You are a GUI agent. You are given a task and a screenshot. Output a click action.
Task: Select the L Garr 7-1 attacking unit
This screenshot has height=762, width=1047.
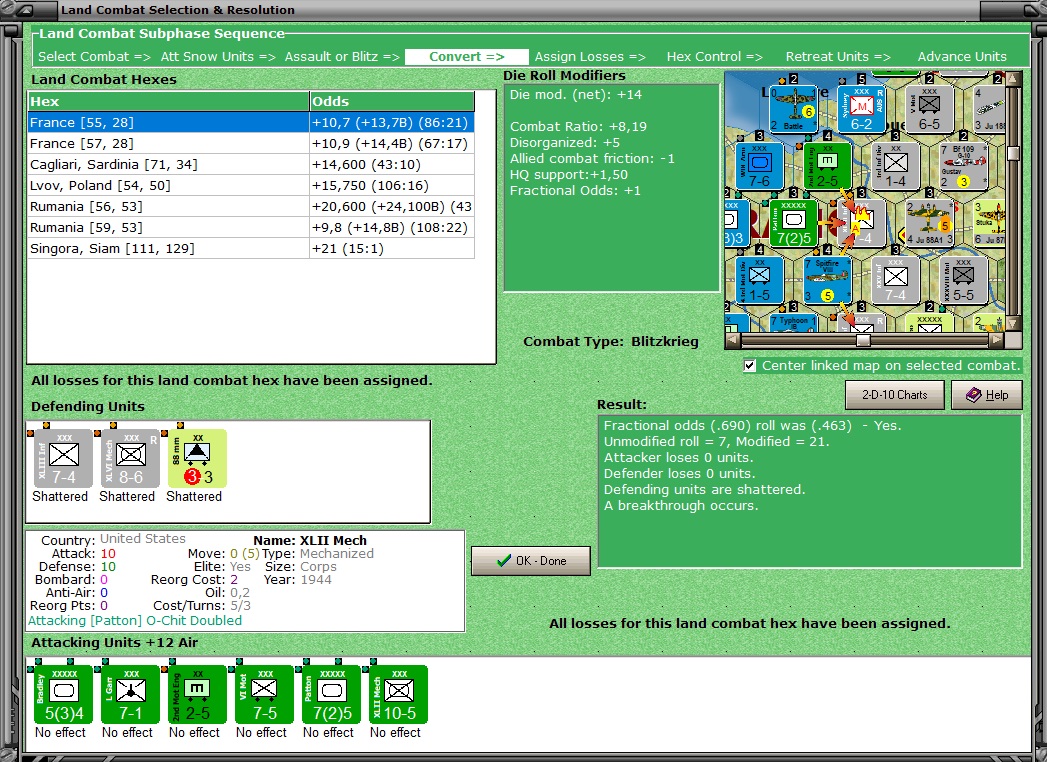click(x=130, y=695)
